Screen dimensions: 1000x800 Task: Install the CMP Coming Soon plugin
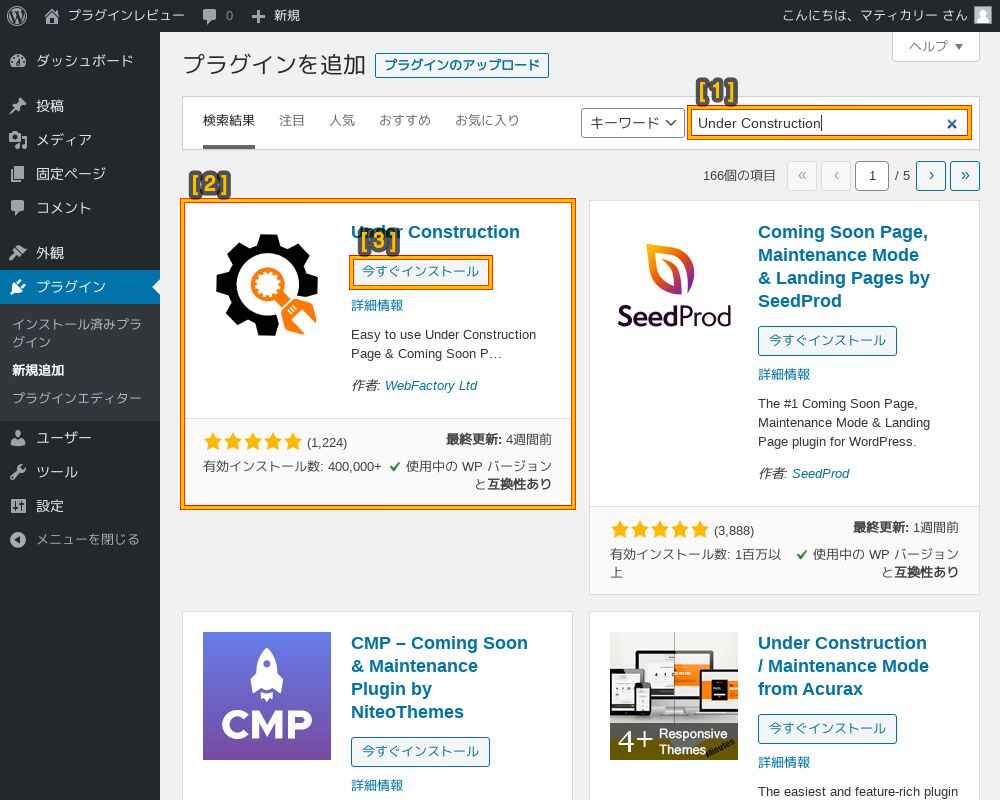click(420, 752)
